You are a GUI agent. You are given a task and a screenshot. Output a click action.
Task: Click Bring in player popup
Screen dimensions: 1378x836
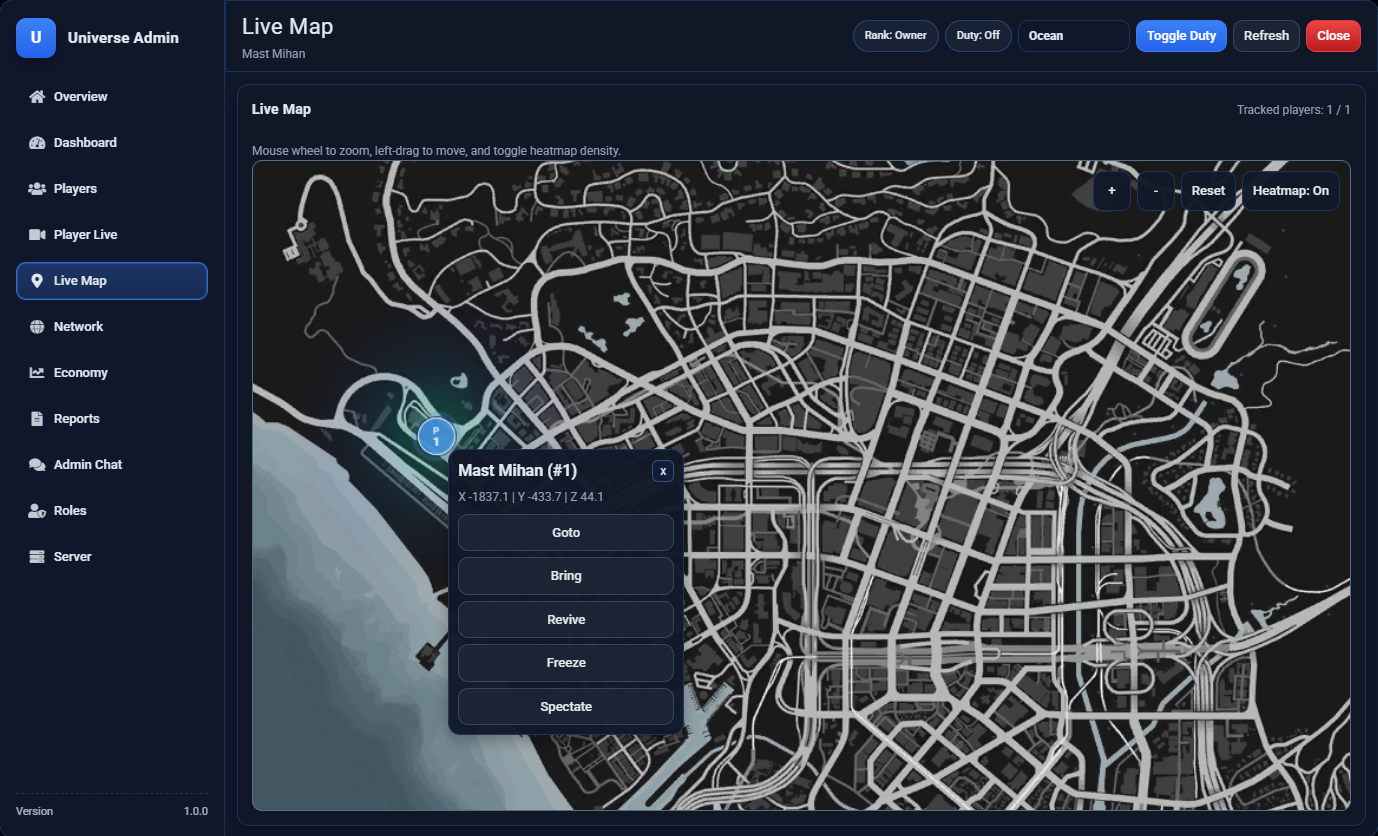click(x=566, y=576)
